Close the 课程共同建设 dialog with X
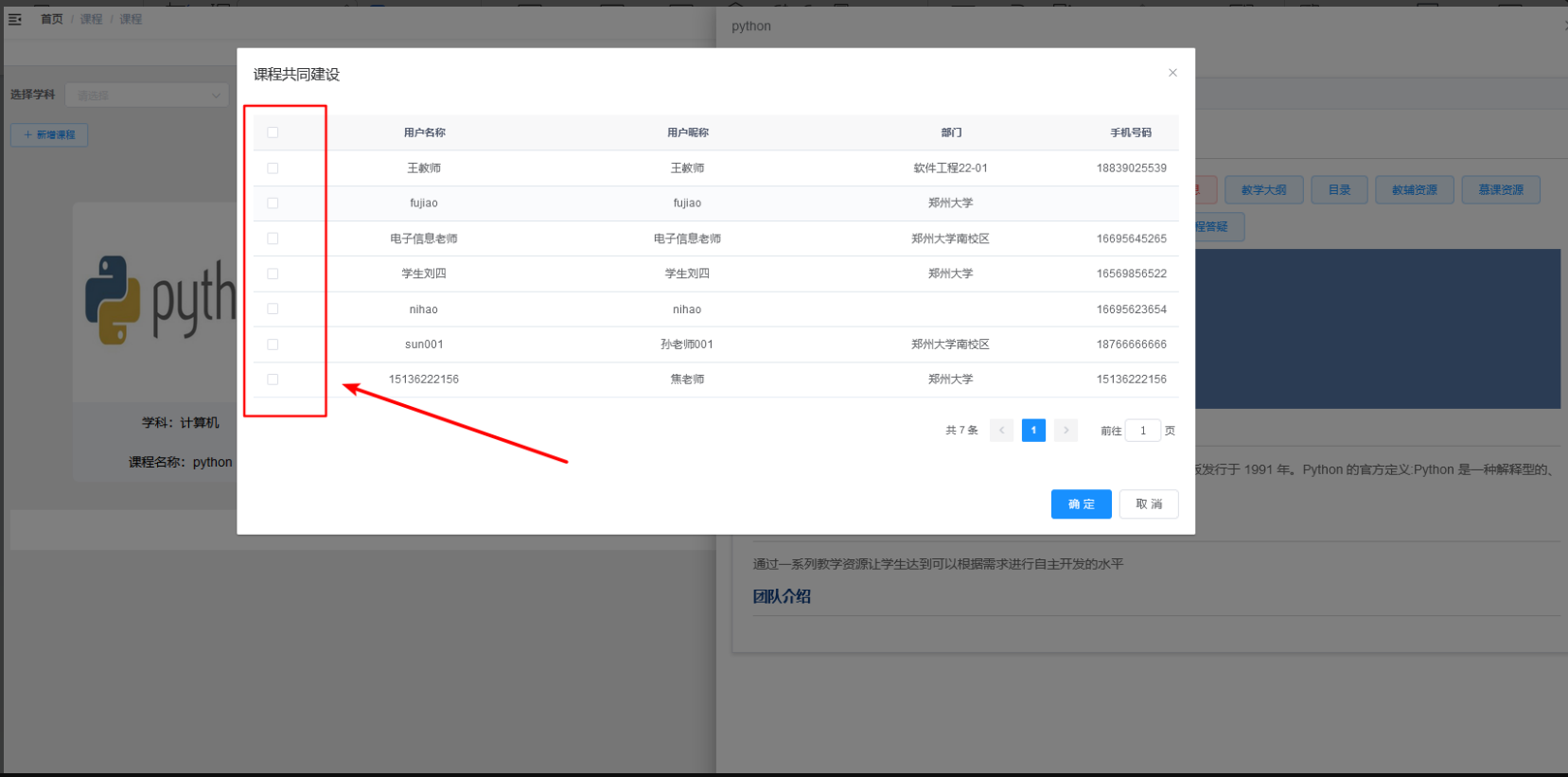1568x777 pixels. 1172,73
